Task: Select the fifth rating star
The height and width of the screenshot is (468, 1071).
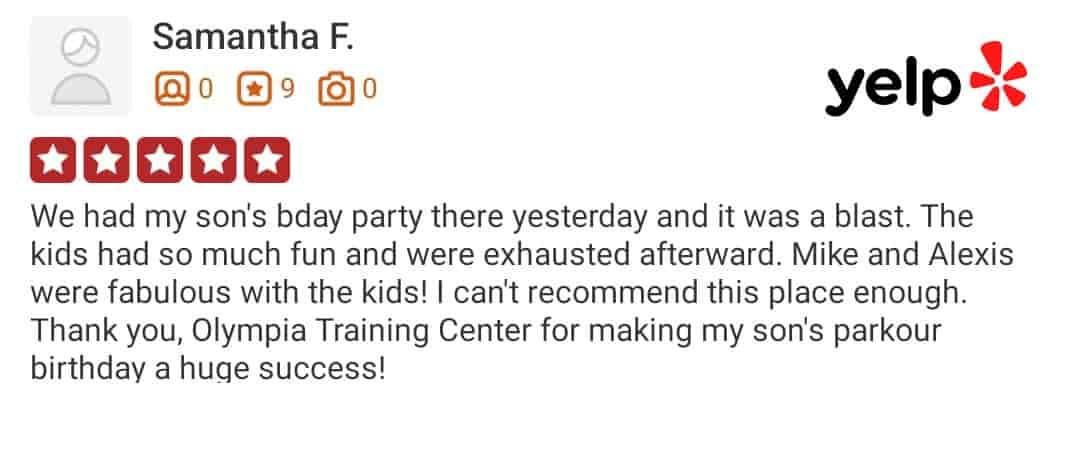Action: [267, 160]
